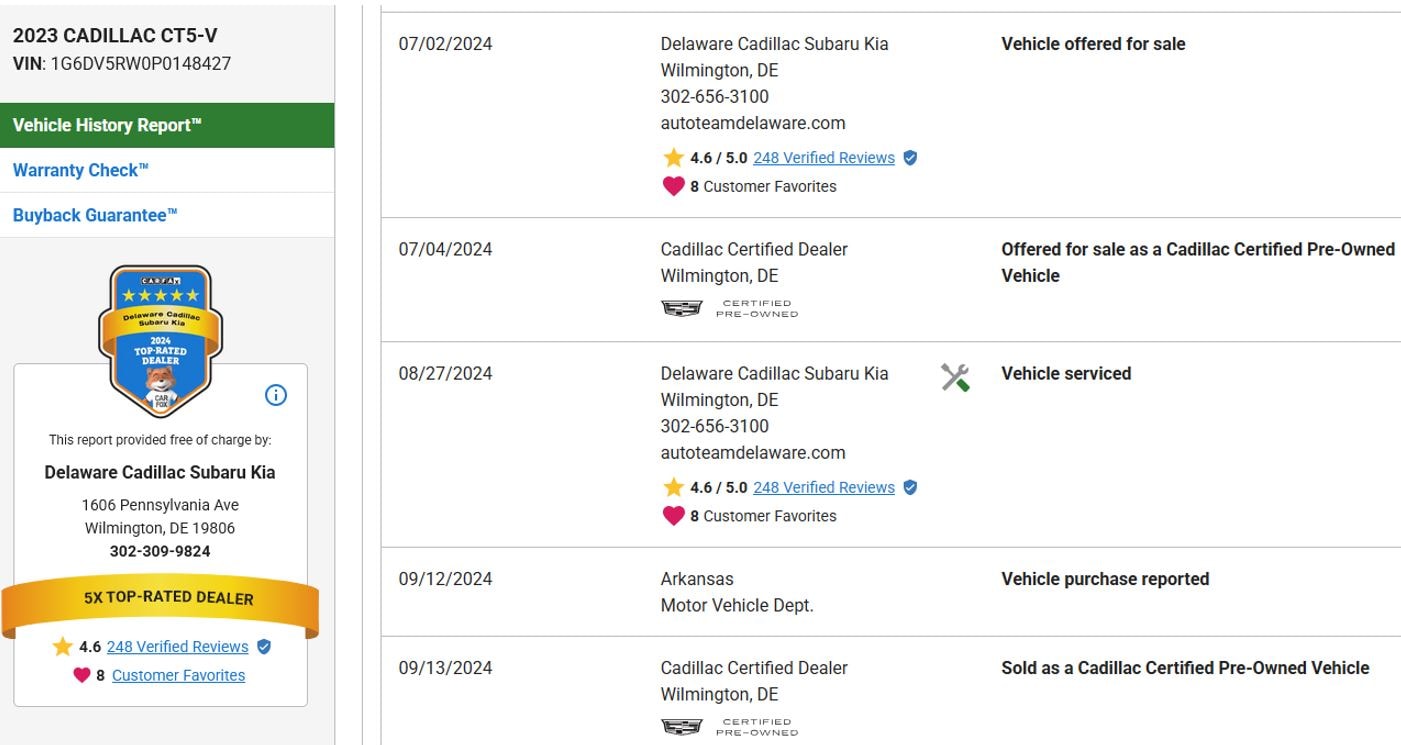1401x745 pixels.
Task: Click verified shield icon in 07/02/2024 entry
Action: 910,158
